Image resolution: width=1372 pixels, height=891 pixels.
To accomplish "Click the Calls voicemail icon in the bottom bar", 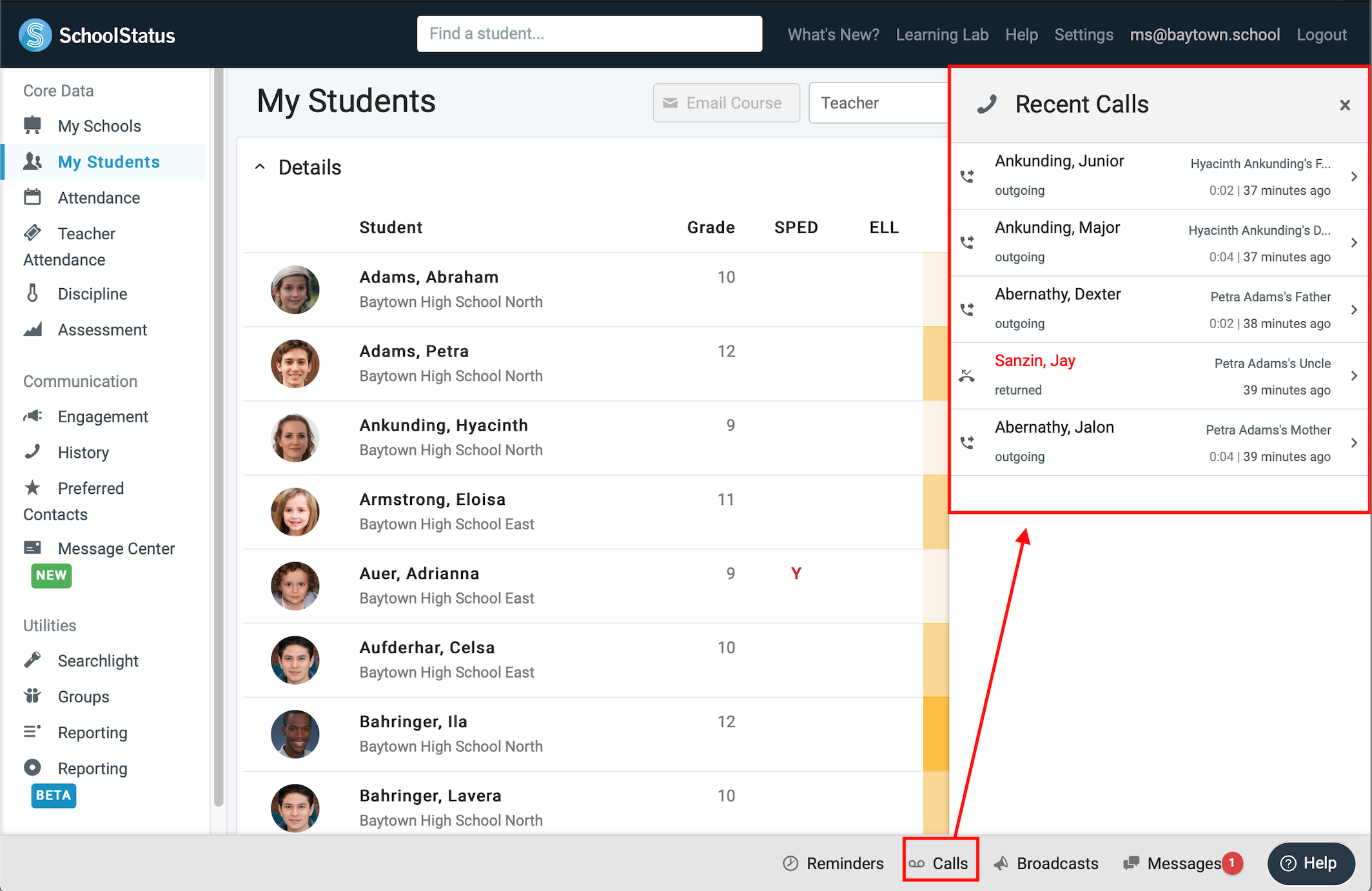I will pyautogui.click(x=917, y=863).
